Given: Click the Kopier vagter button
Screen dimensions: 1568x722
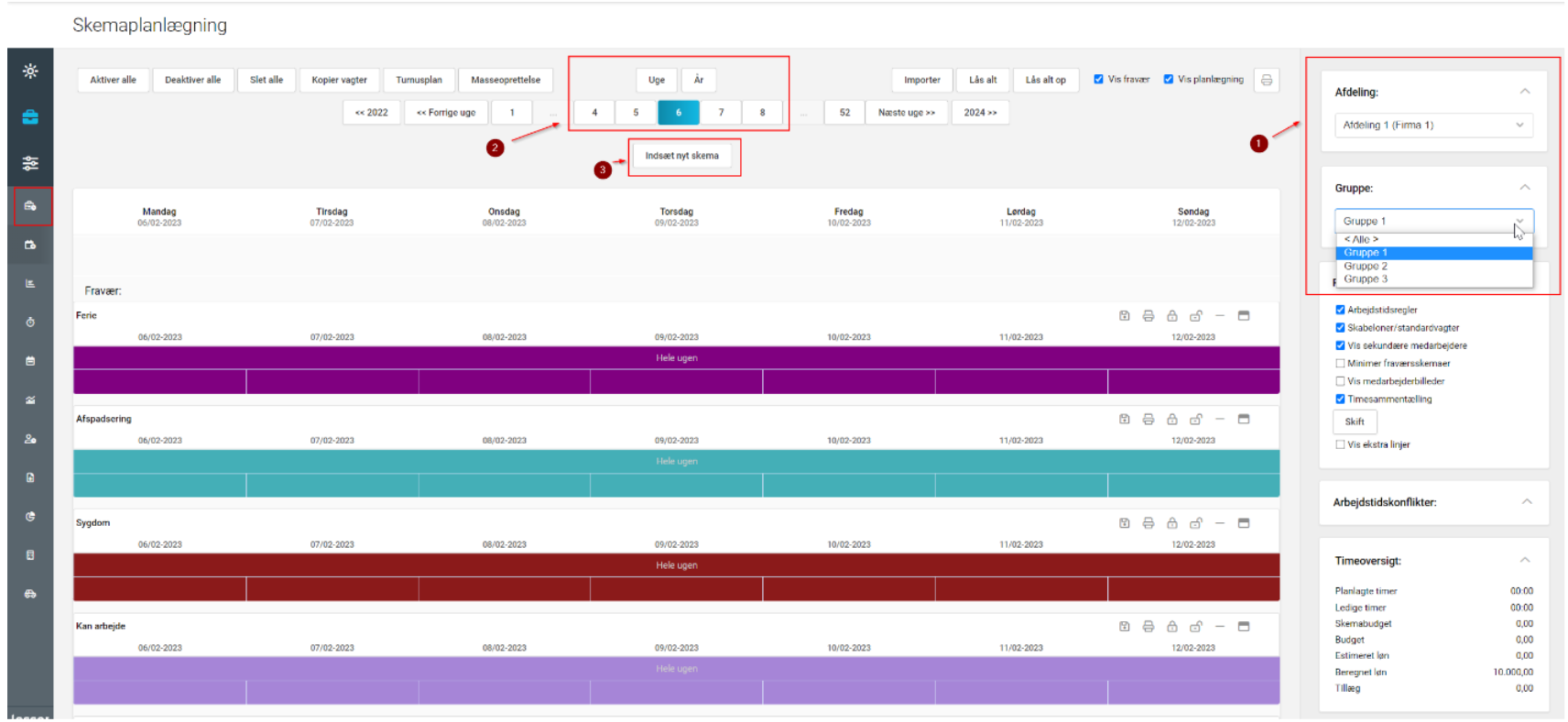Looking at the screenshot, I should (339, 81).
